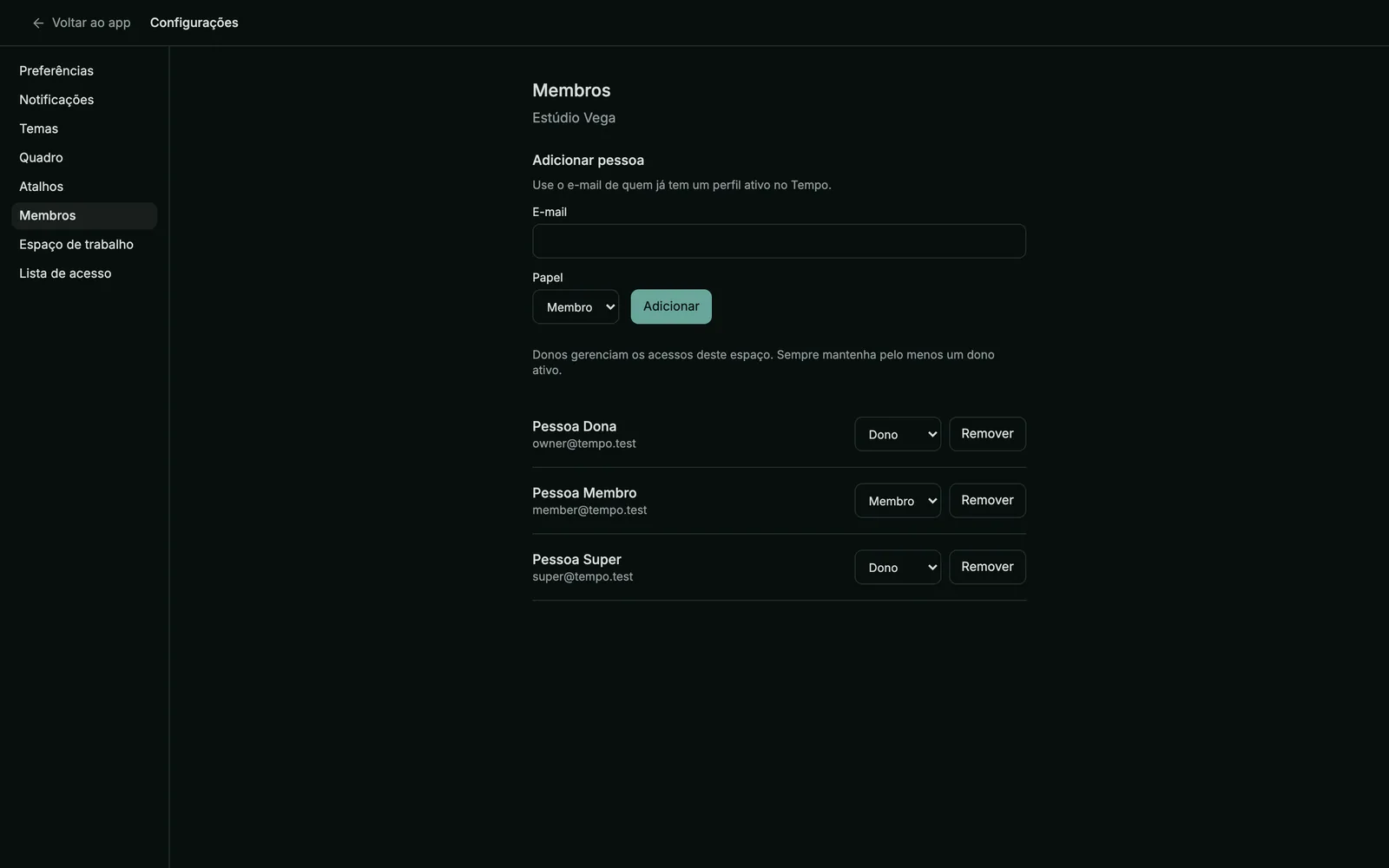
Task: Select Temas in the sidebar
Action: pyautogui.click(x=84, y=128)
